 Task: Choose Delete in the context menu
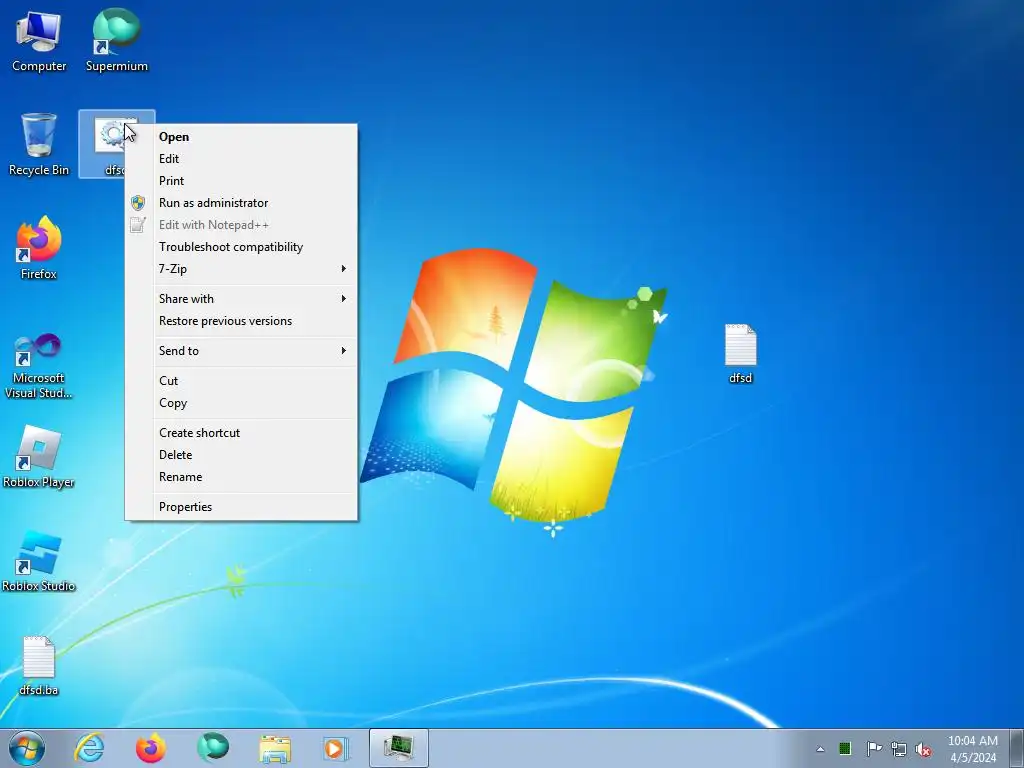click(241, 455)
